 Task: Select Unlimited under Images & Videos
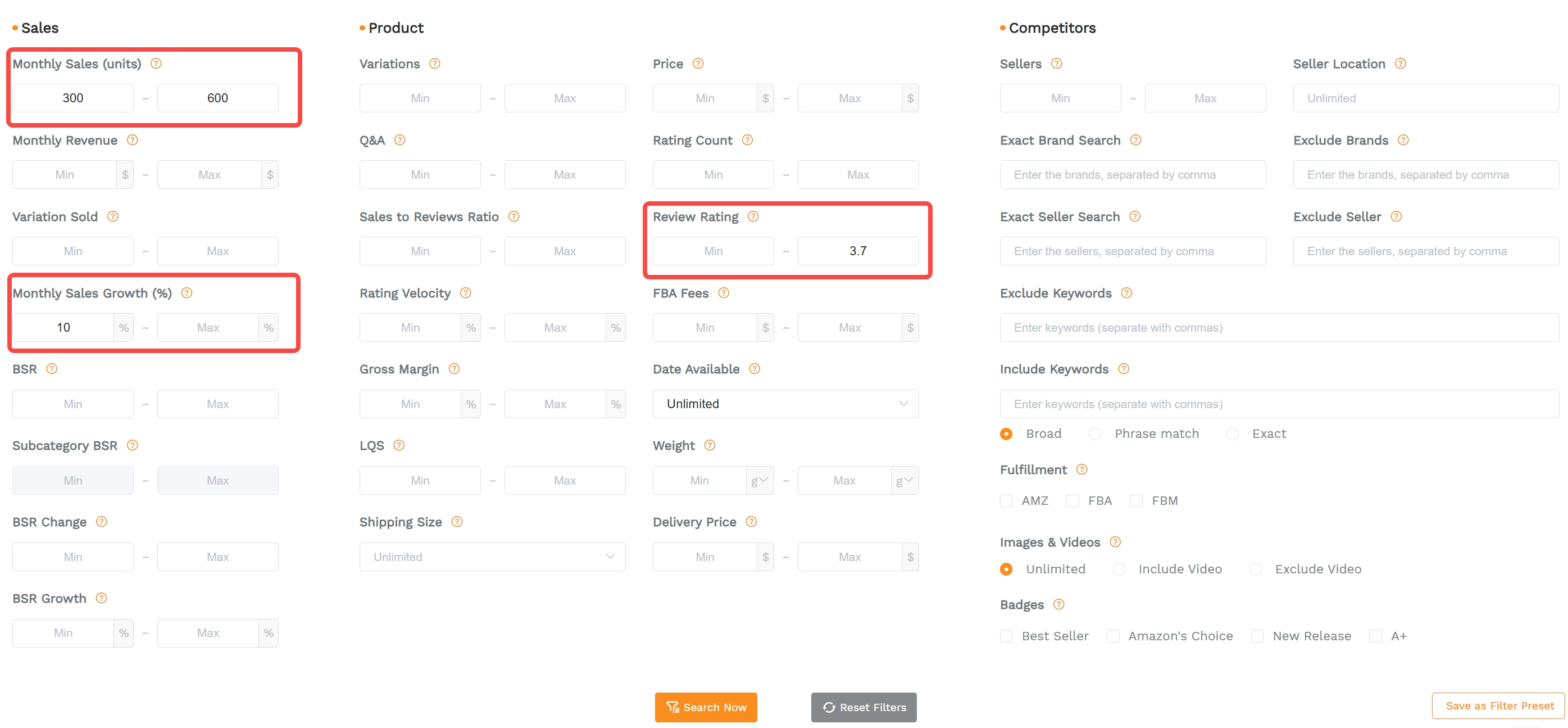[1006, 569]
